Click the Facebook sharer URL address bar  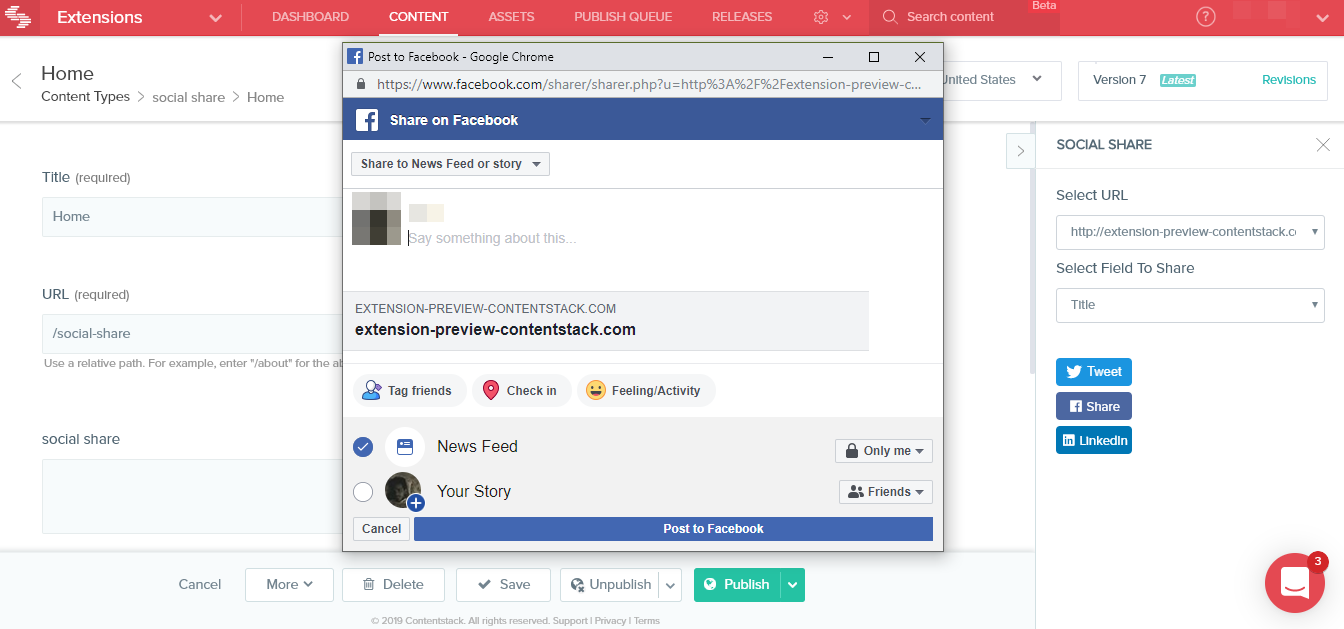[x=648, y=85]
